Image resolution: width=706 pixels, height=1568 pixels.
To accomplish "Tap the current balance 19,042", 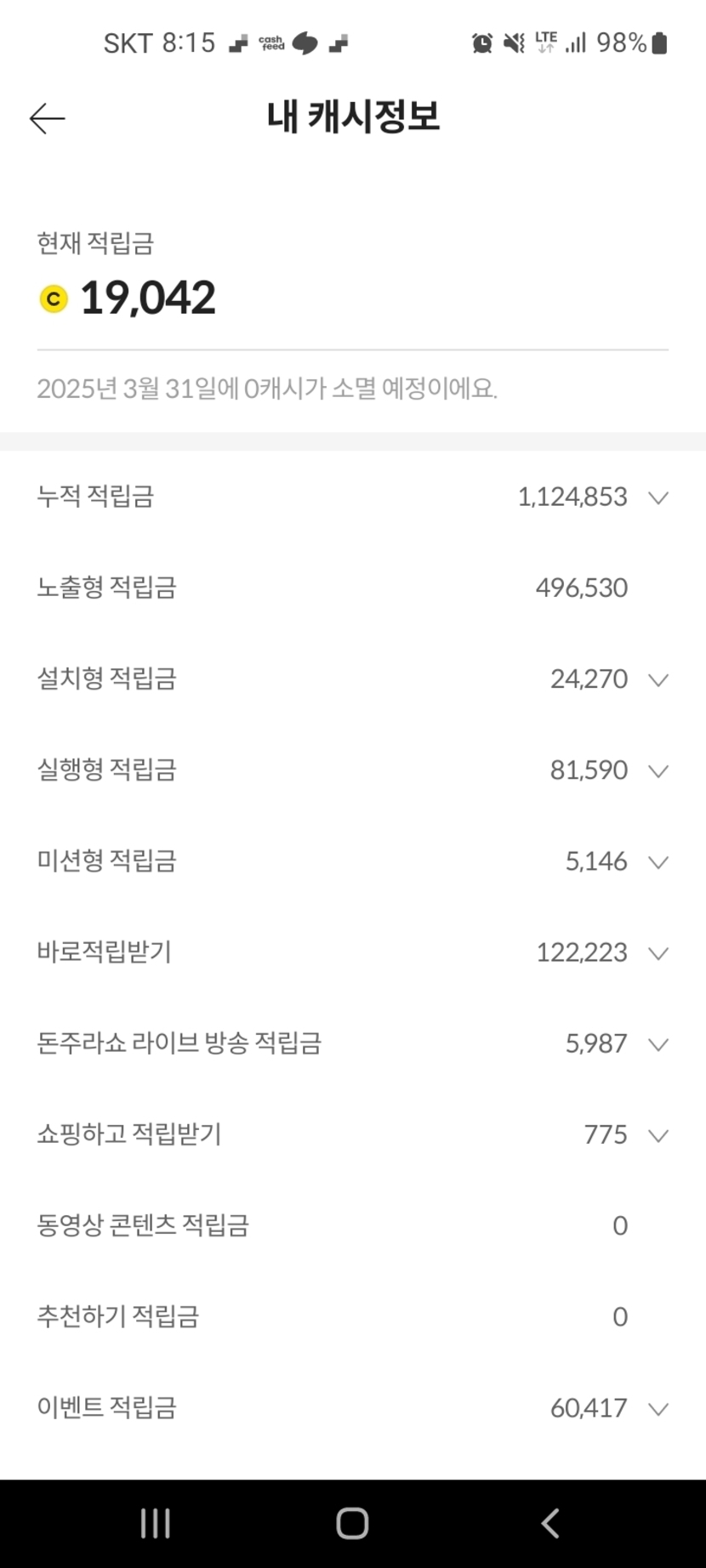I will [x=148, y=298].
